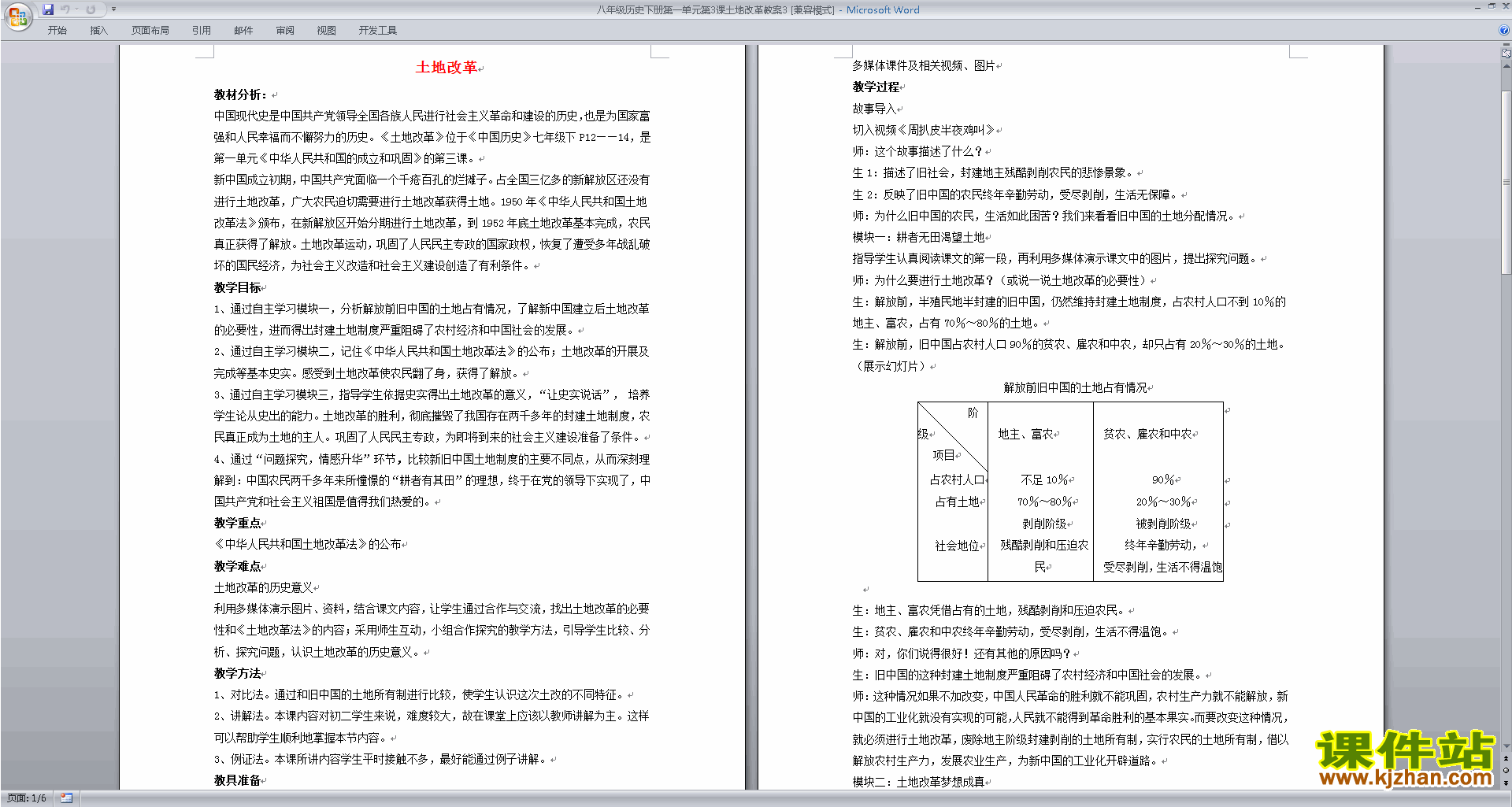Click the heading 教学方法

pos(238,673)
